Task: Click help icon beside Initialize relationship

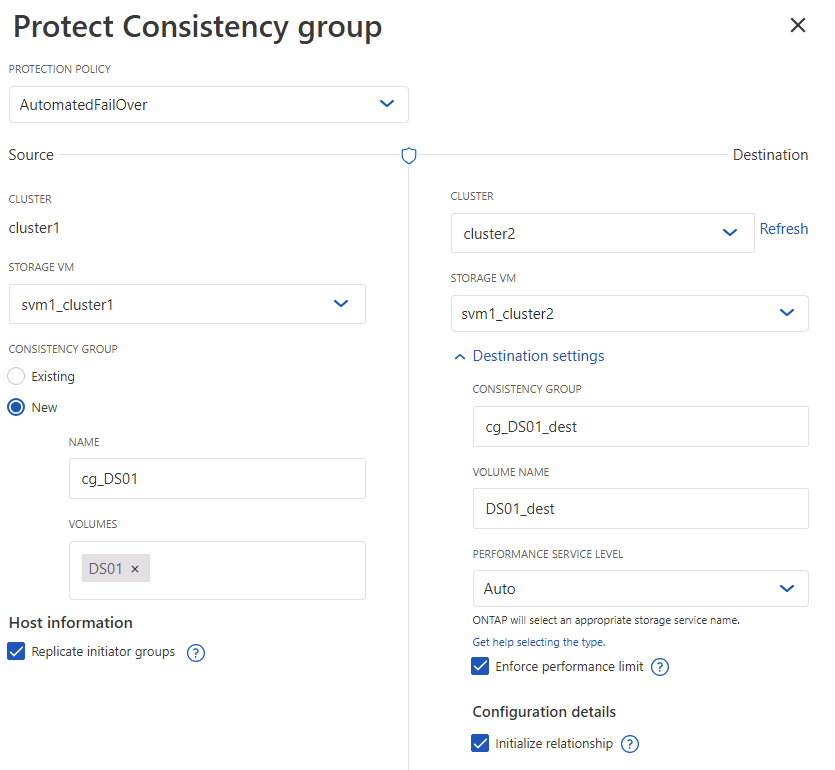Action: (630, 744)
